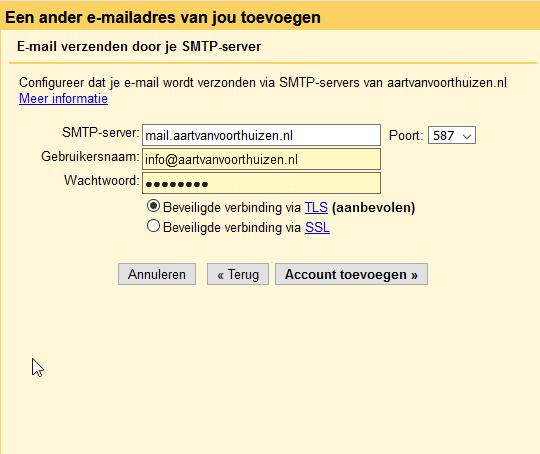Click the dialog title Een ander e-mailadres

pyautogui.click(x=163, y=17)
